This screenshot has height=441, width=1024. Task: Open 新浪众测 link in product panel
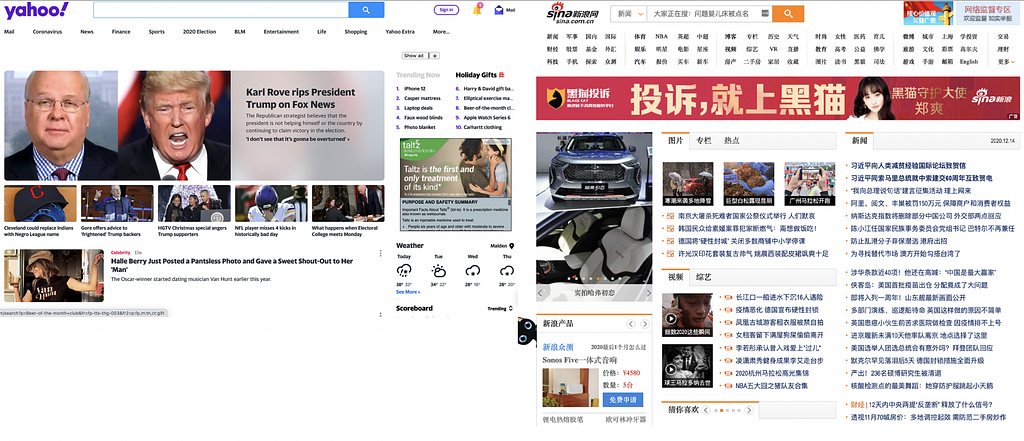[558, 347]
